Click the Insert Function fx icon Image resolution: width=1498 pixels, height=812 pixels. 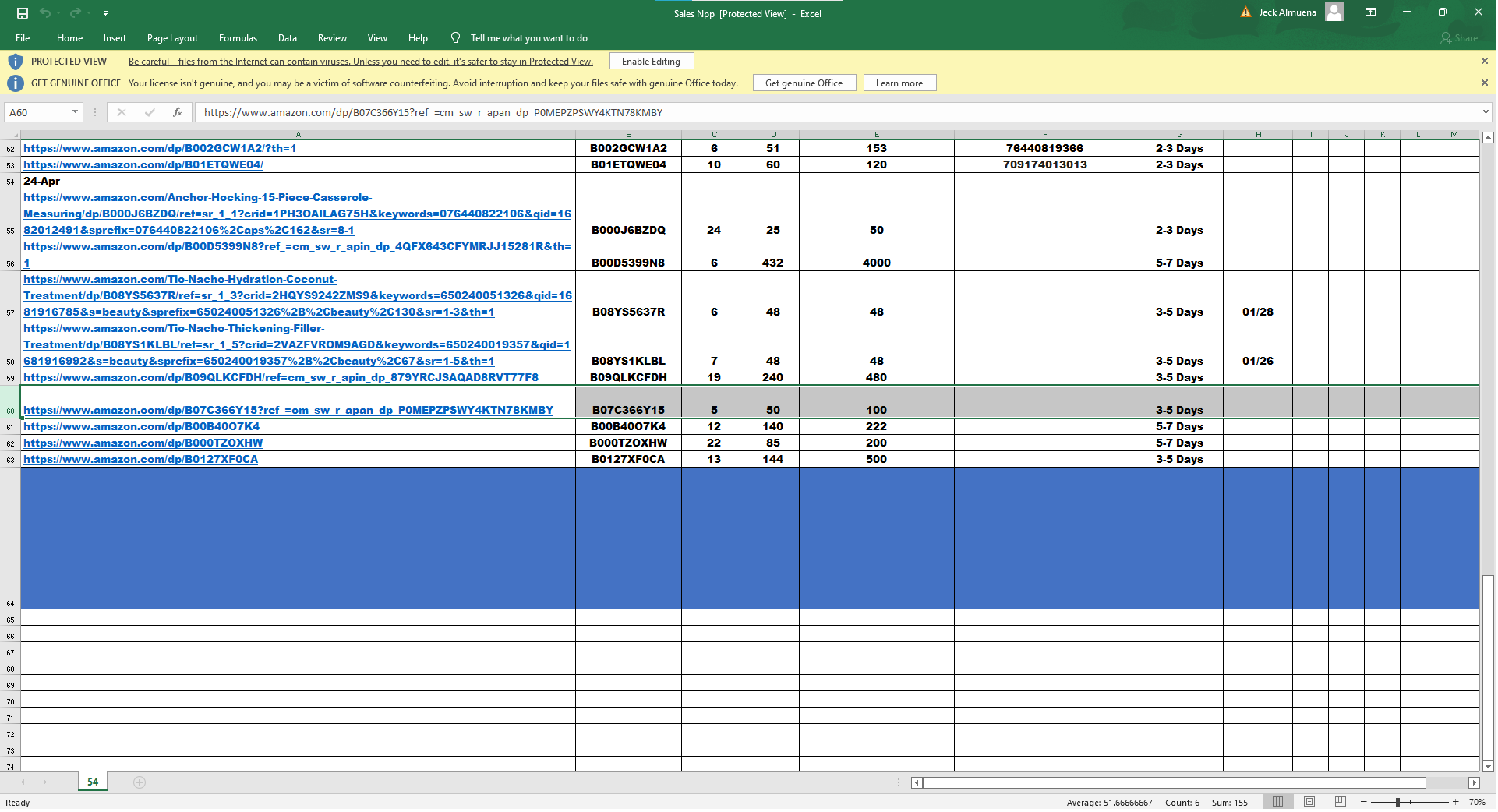pos(178,113)
